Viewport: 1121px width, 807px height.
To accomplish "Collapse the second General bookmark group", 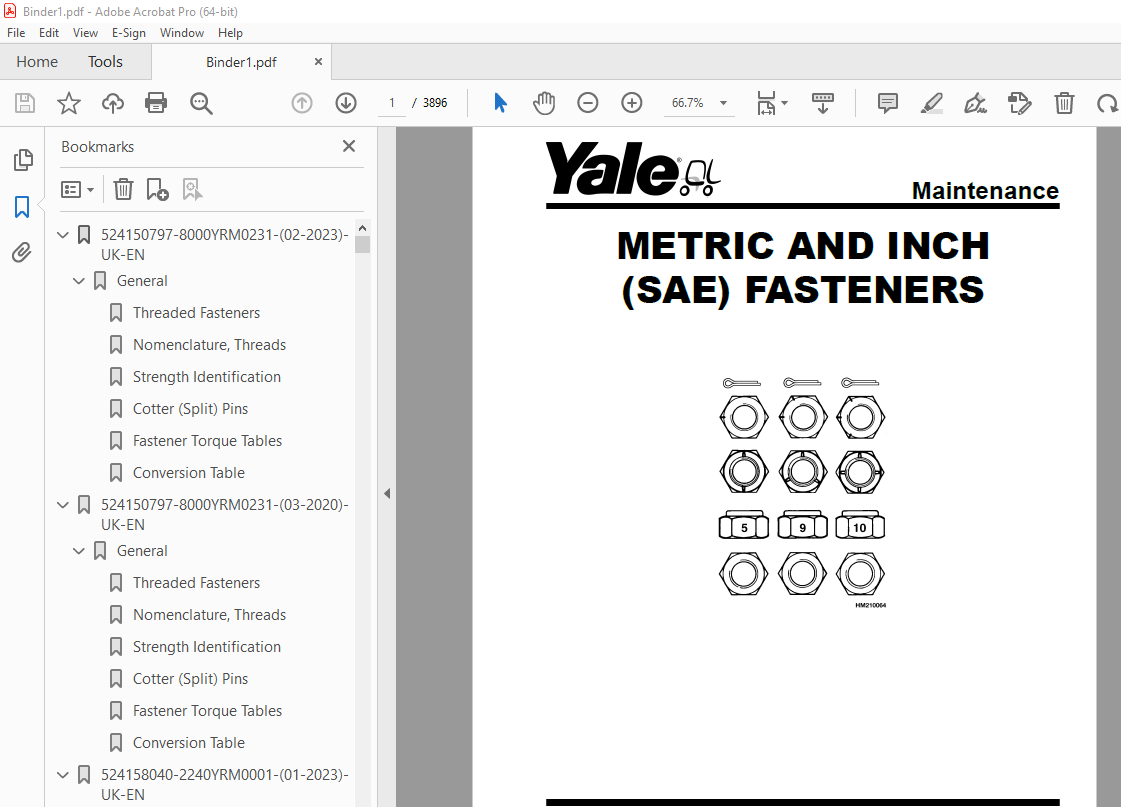I will coord(79,551).
